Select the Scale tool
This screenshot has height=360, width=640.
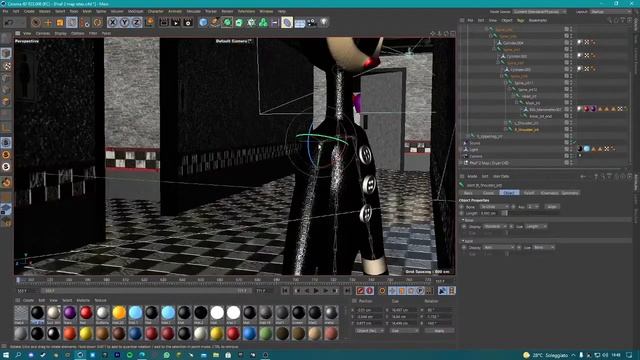click(x=60, y=22)
